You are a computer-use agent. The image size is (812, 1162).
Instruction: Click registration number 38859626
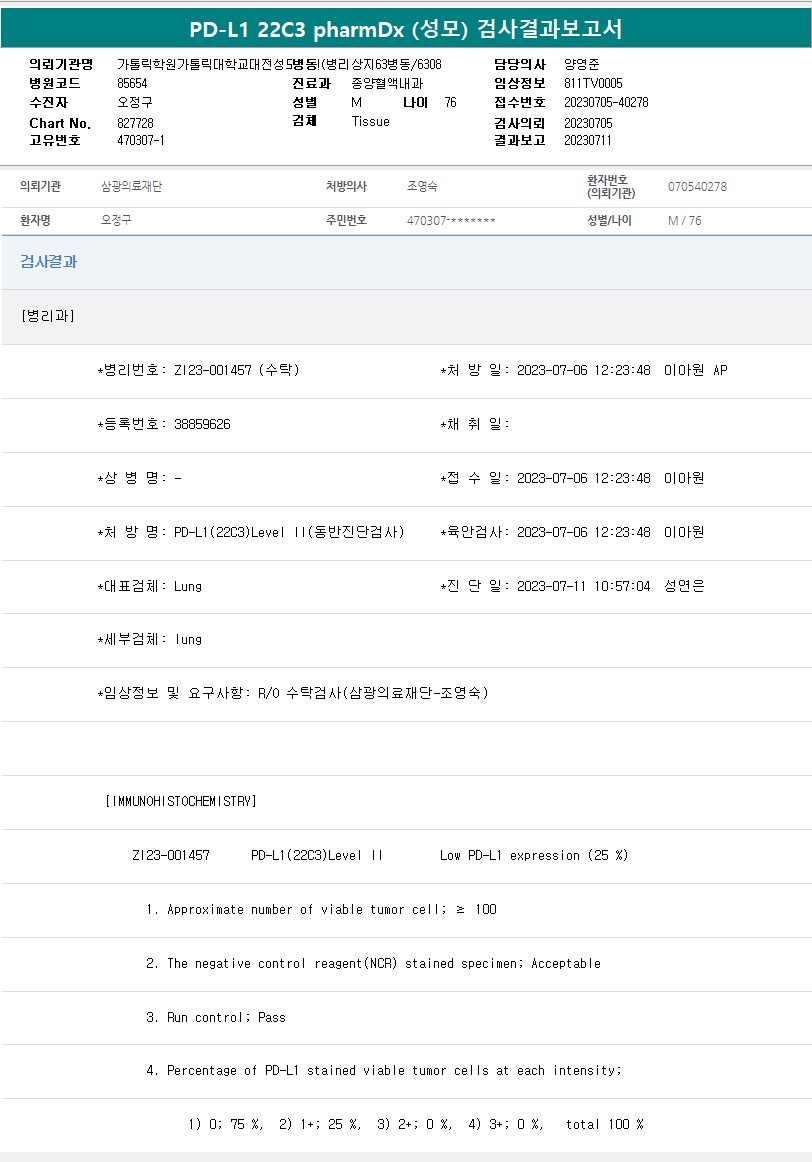202,424
